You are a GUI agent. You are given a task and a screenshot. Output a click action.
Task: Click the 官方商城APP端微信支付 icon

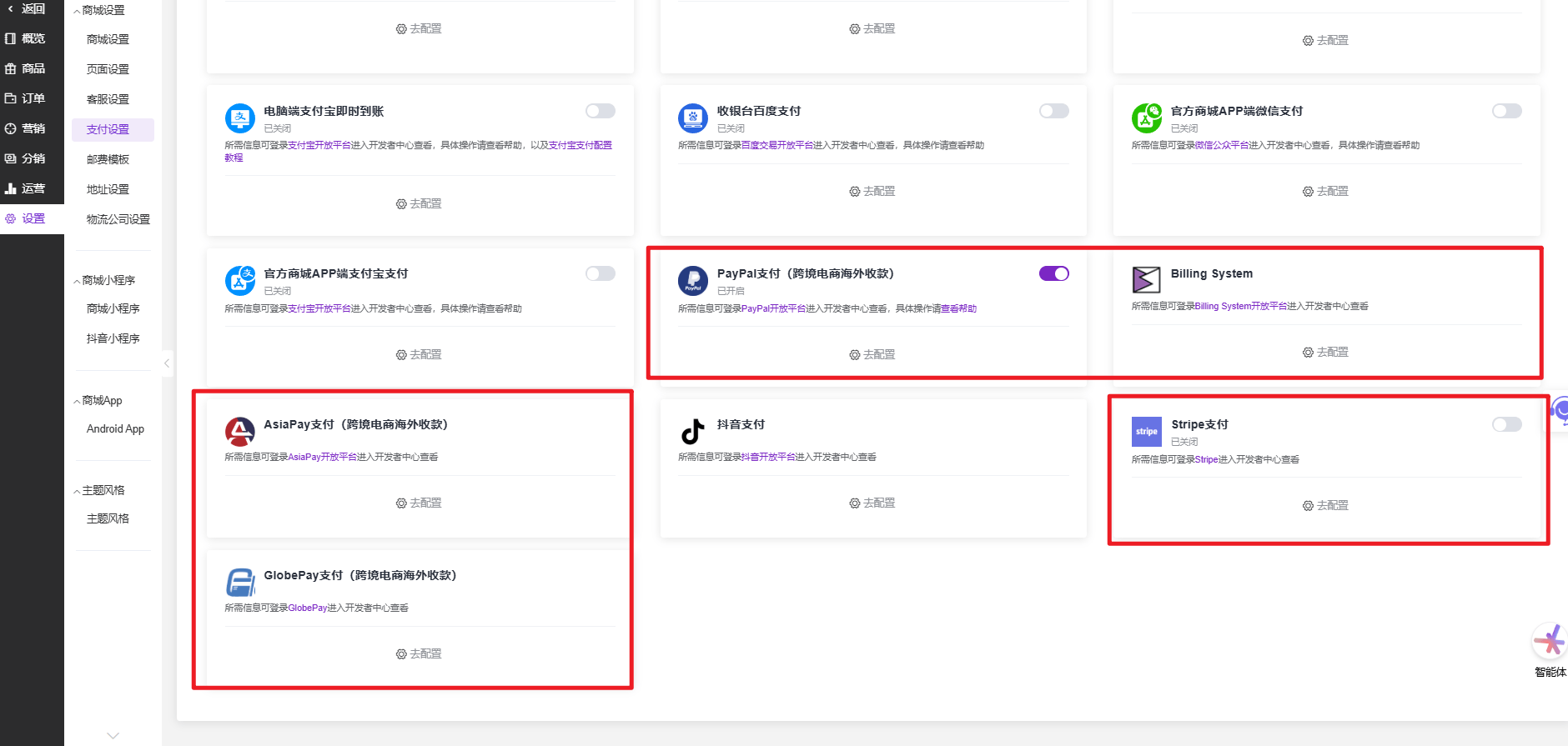[1147, 118]
